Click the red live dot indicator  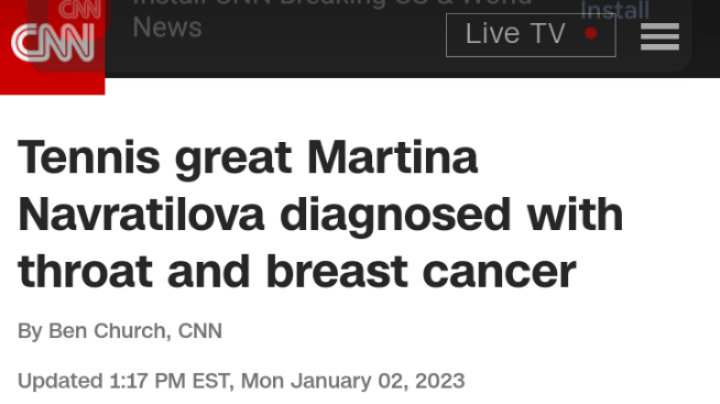pyautogui.click(x=591, y=33)
